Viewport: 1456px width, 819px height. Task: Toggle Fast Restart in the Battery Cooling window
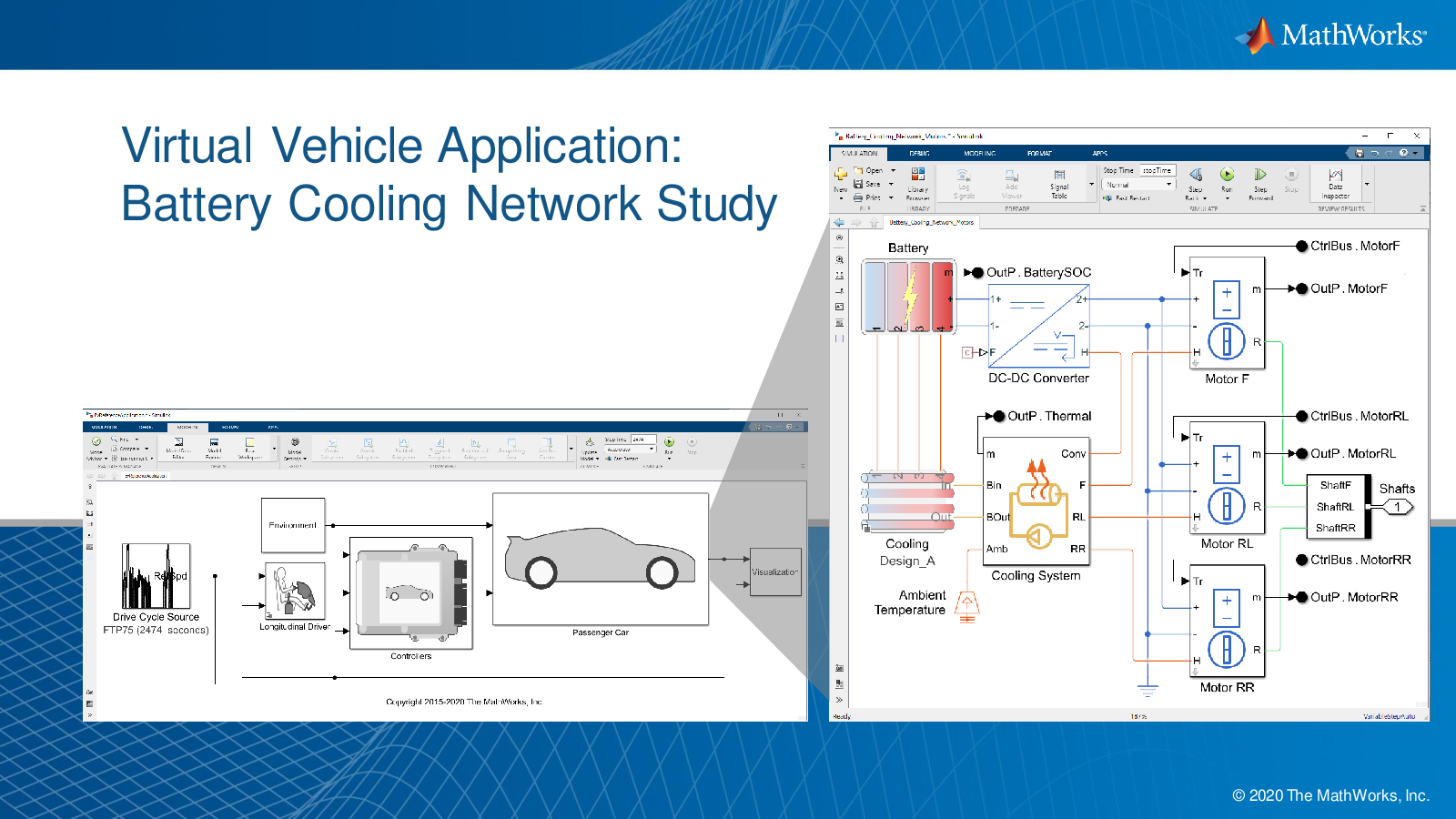pos(1127,197)
